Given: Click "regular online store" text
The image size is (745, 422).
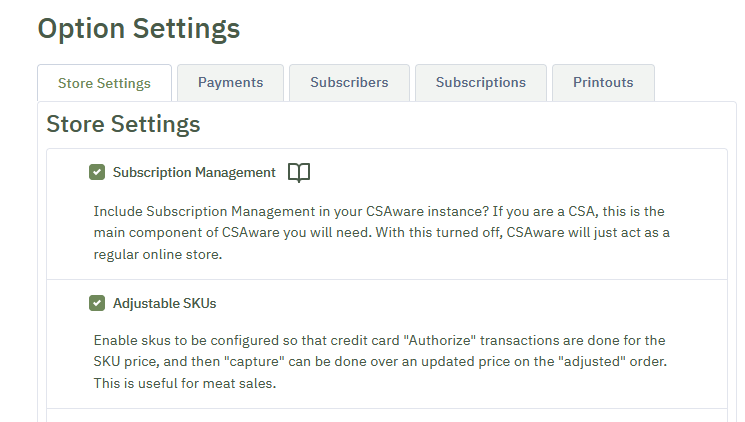Looking at the screenshot, I should [158, 255].
